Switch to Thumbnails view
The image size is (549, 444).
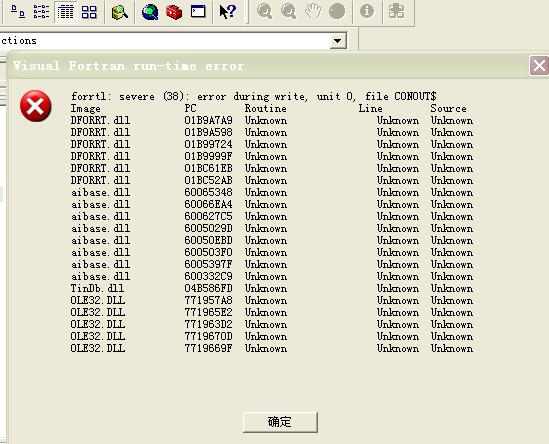[x=89, y=12]
